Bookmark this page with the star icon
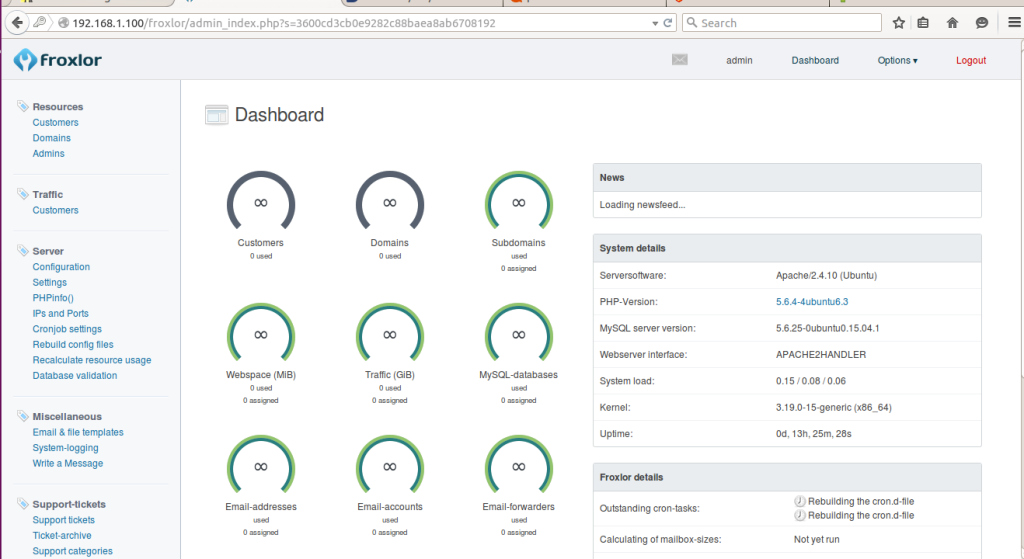This screenshot has width=1024, height=559. [899, 23]
